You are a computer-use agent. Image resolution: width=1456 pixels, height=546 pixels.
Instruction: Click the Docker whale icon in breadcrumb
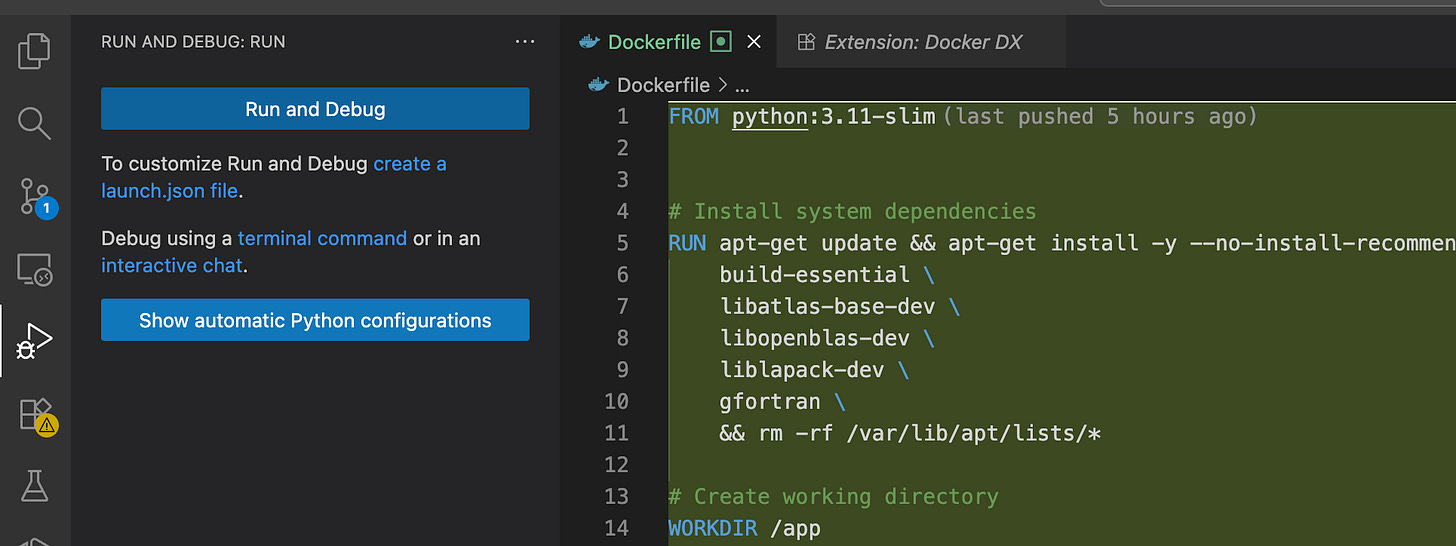tap(599, 85)
